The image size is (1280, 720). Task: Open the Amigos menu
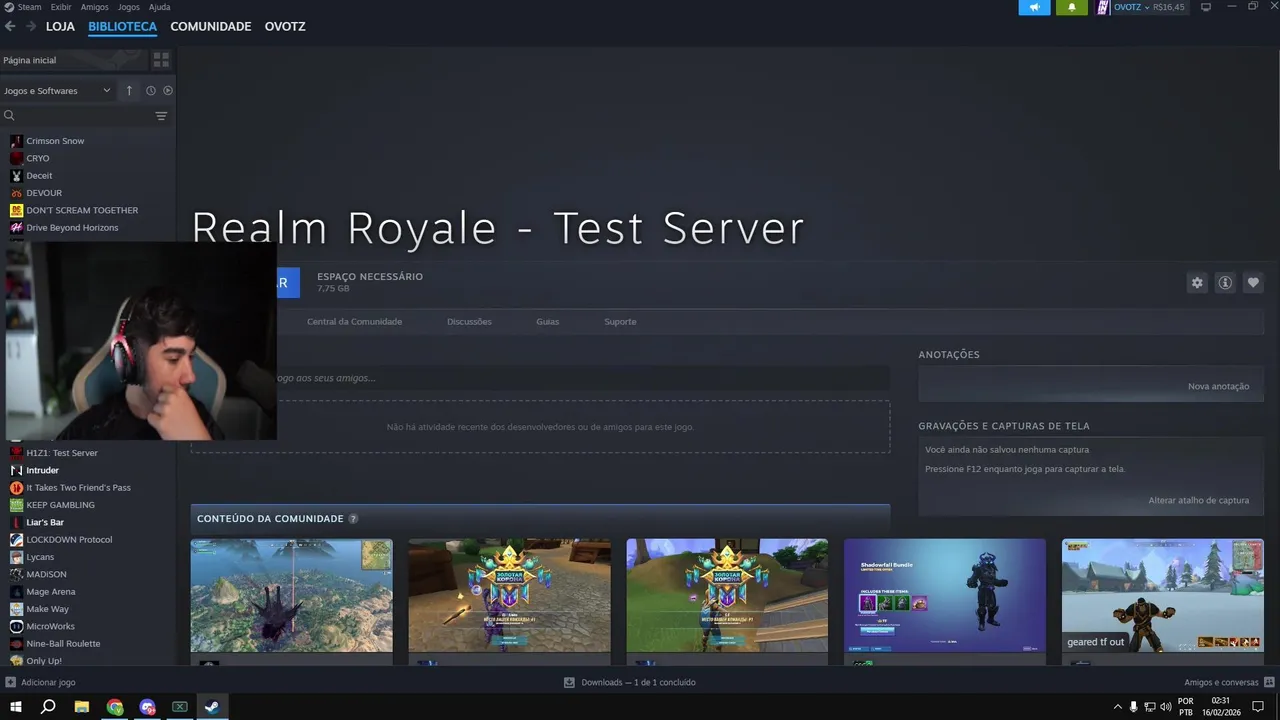pyautogui.click(x=95, y=7)
